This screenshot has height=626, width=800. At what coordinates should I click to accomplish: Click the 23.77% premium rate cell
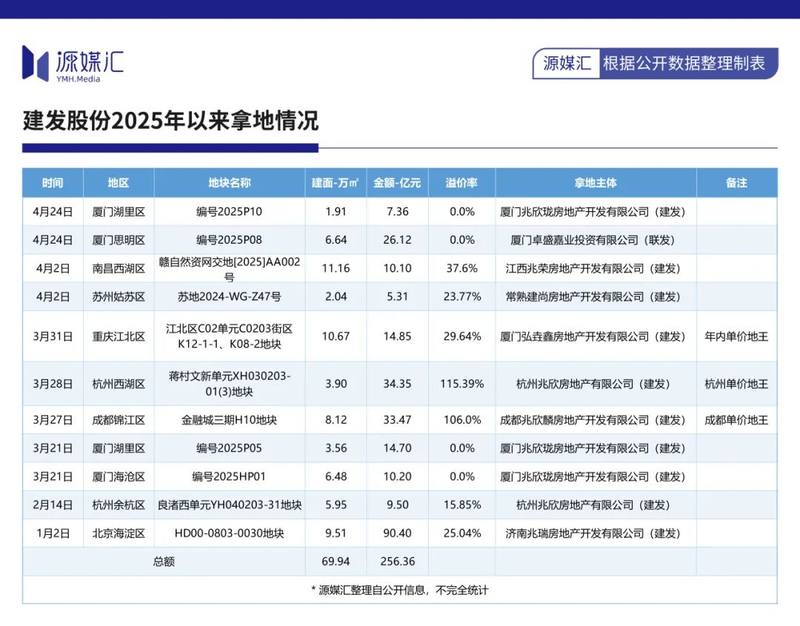click(462, 297)
